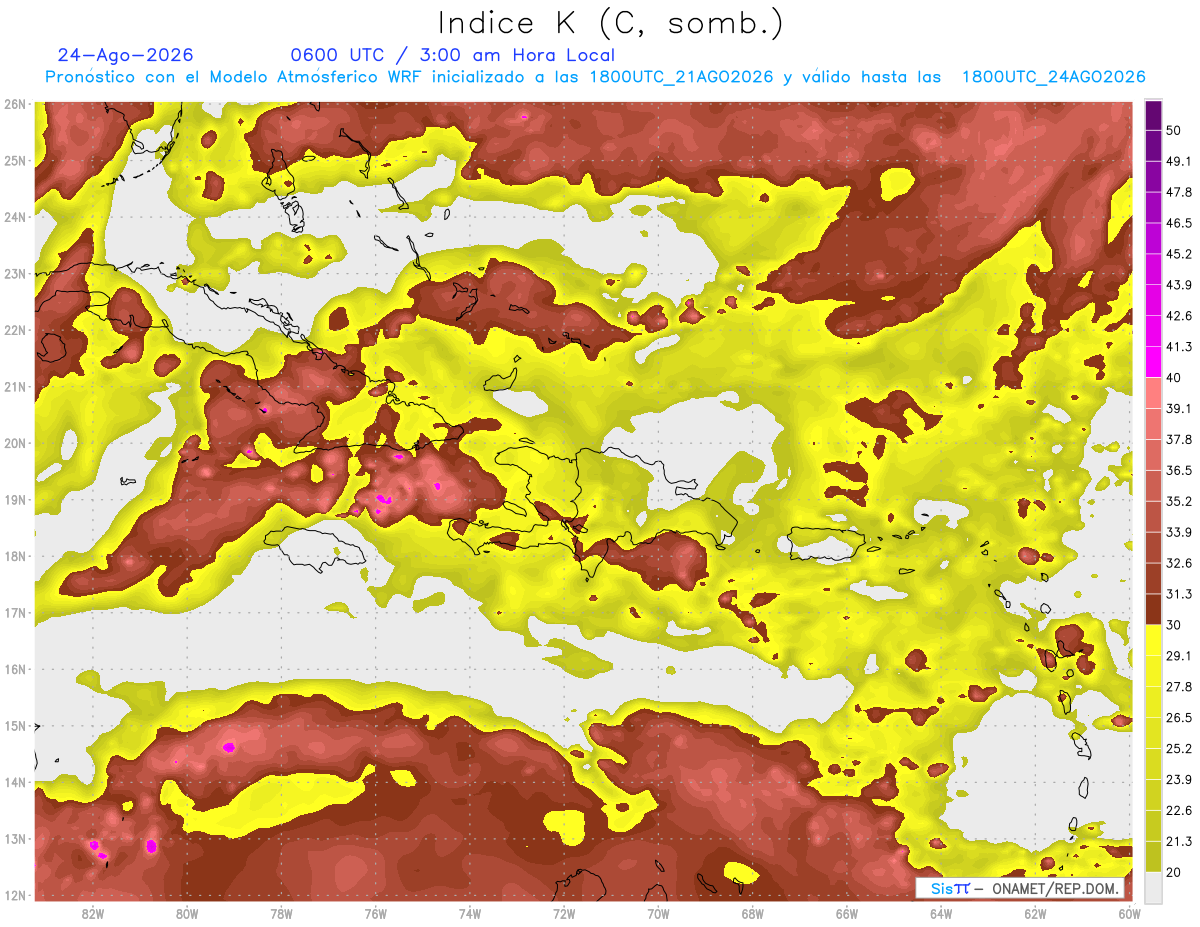Viewport: 1200px width, 927px height.
Task: Click the longitude axis label "66W"
Action: [847, 913]
